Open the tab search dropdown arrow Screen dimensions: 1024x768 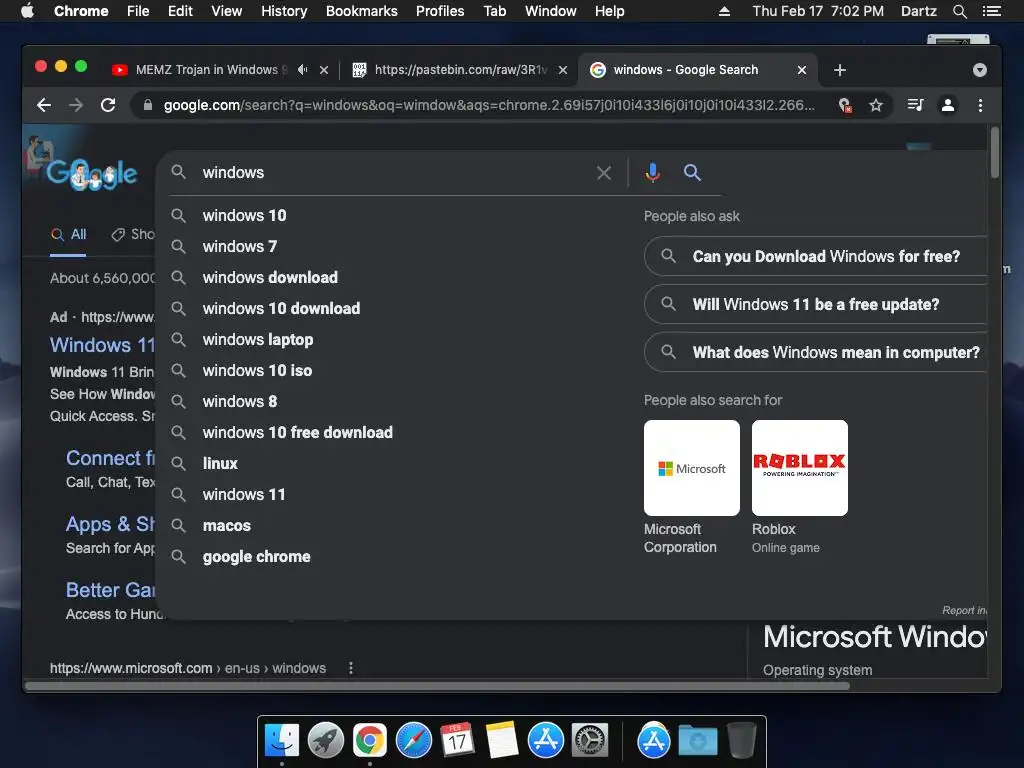pos(980,70)
